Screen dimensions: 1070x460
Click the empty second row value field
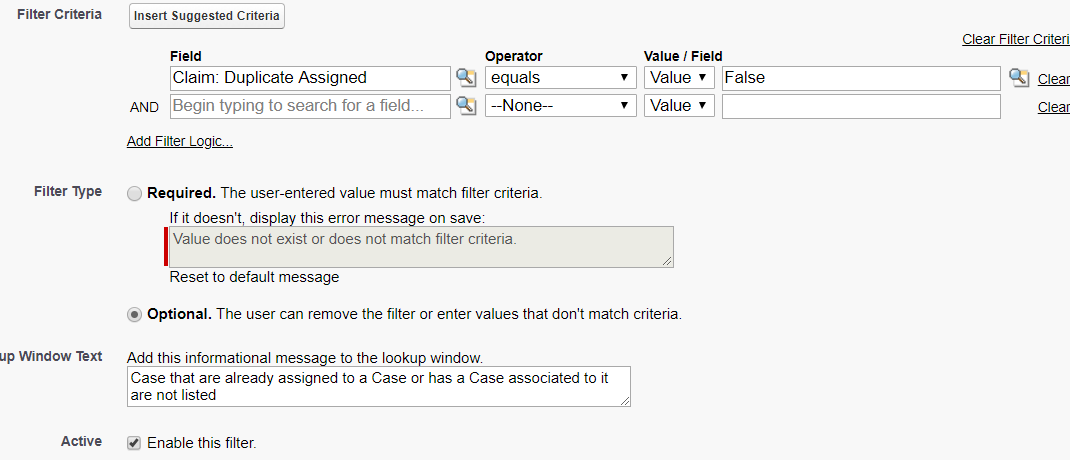point(860,105)
